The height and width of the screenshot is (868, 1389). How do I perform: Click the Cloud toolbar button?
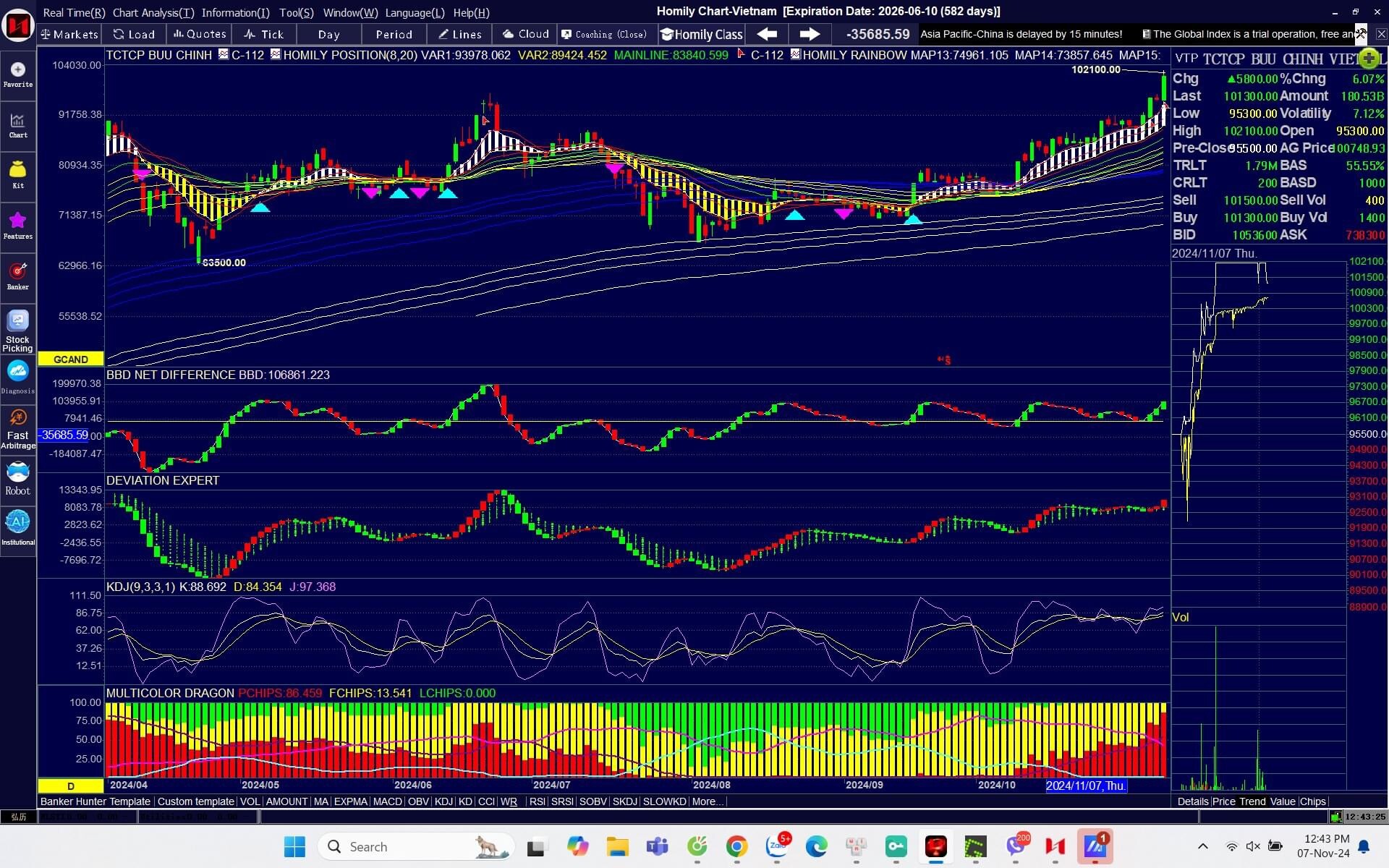tap(525, 34)
